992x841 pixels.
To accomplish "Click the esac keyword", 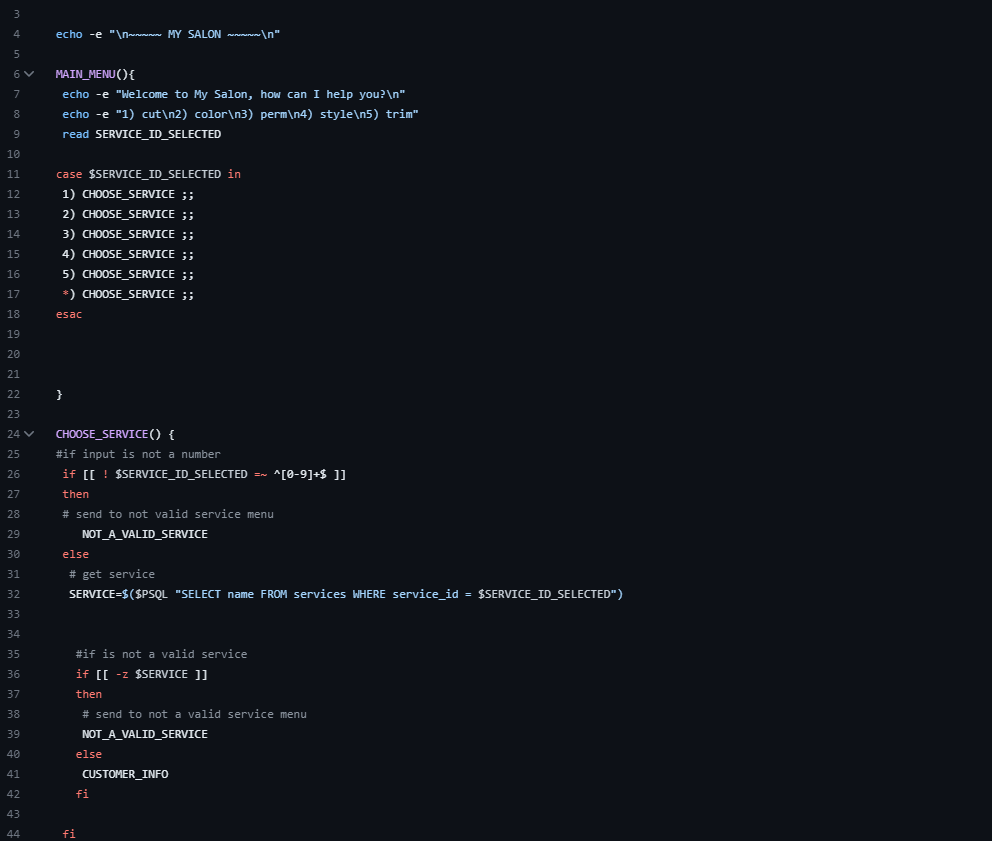I will tap(69, 314).
